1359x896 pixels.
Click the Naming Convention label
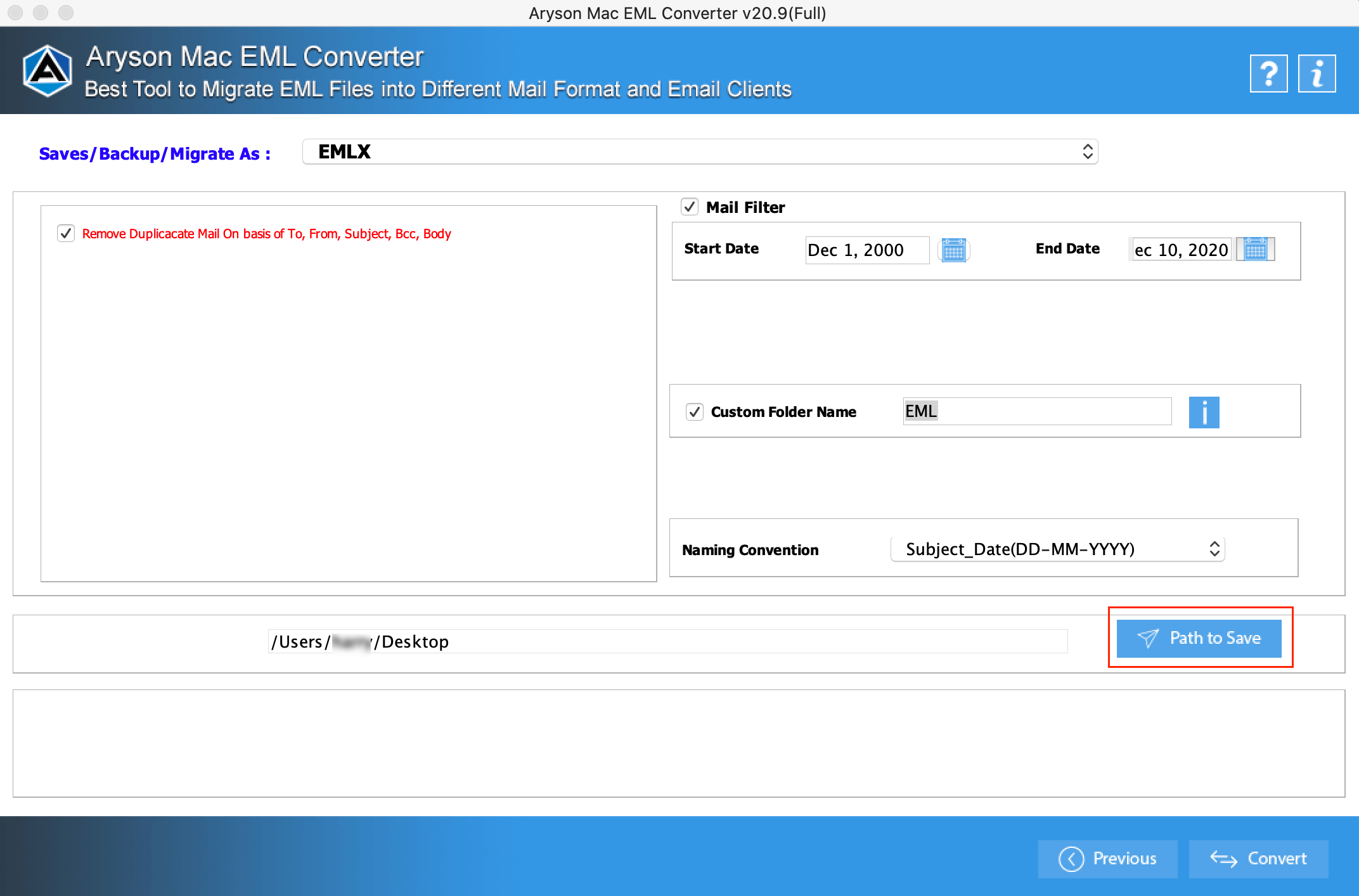[x=750, y=550]
